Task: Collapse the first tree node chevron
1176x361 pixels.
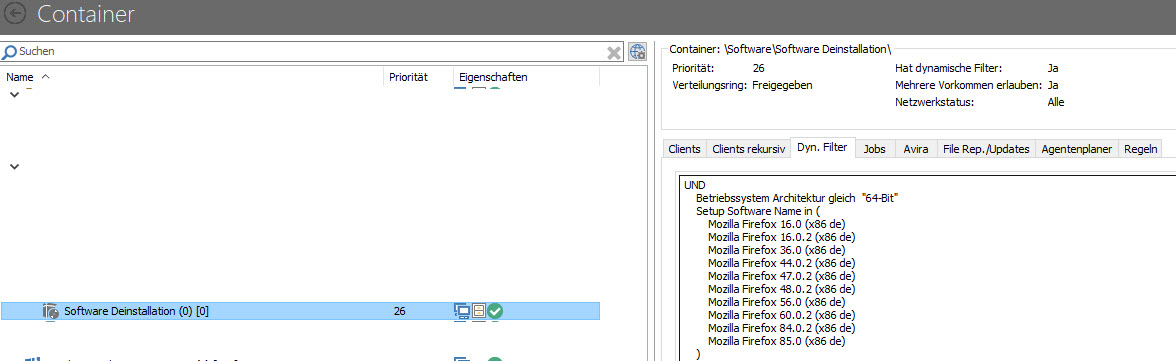Action: coord(14,95)
